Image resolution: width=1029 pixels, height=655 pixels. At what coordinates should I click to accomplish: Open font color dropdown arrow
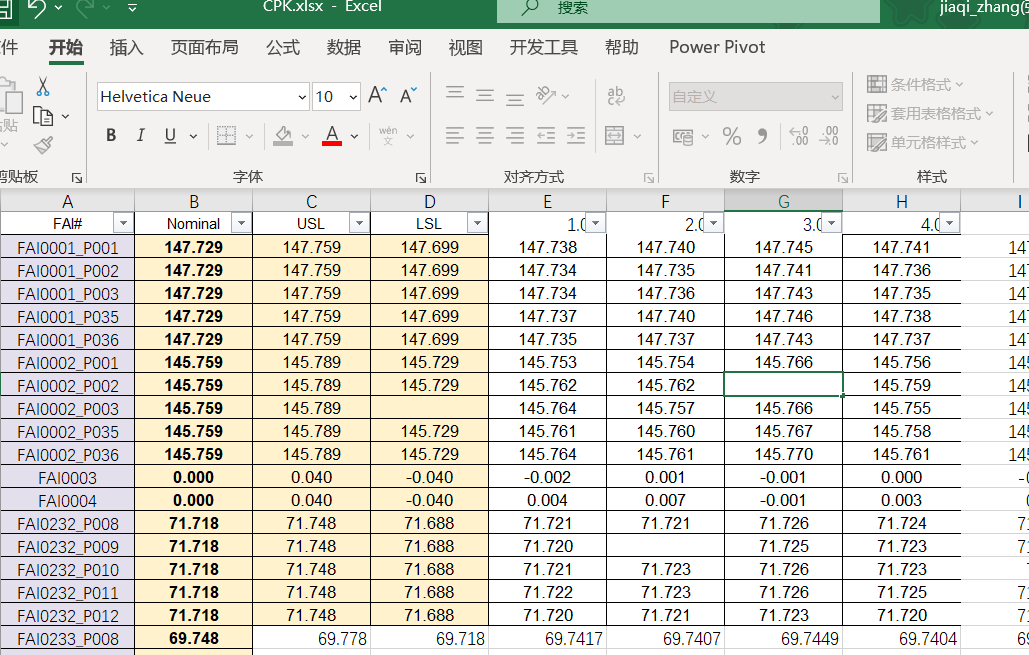pos(354,137)
